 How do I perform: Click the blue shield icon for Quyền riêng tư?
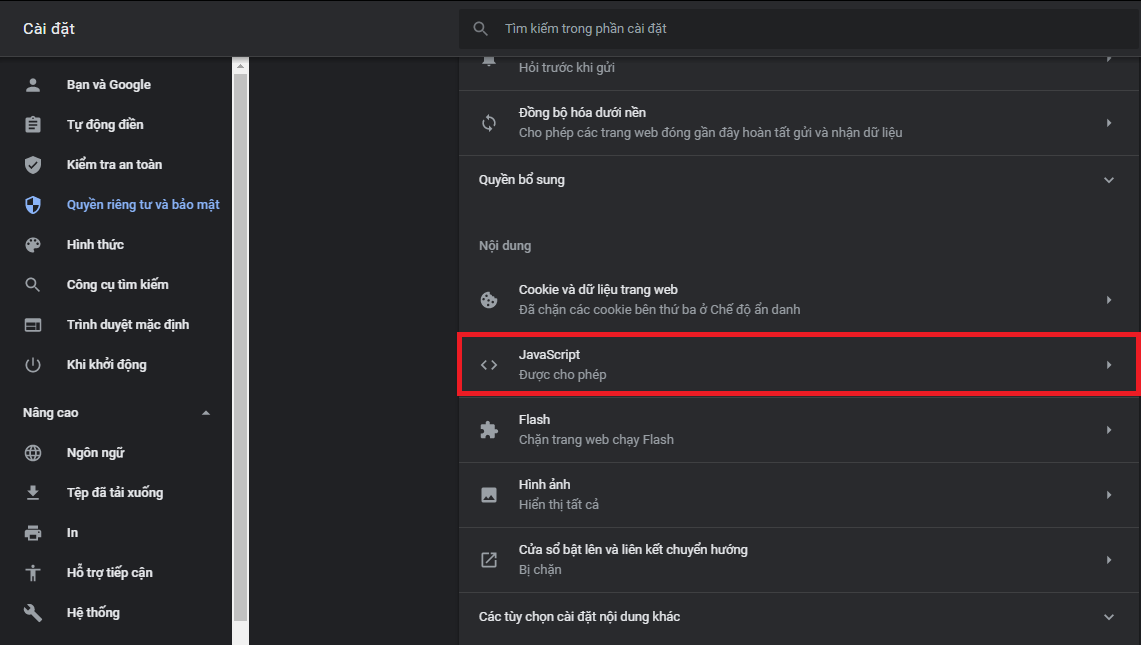coord(33,205)
